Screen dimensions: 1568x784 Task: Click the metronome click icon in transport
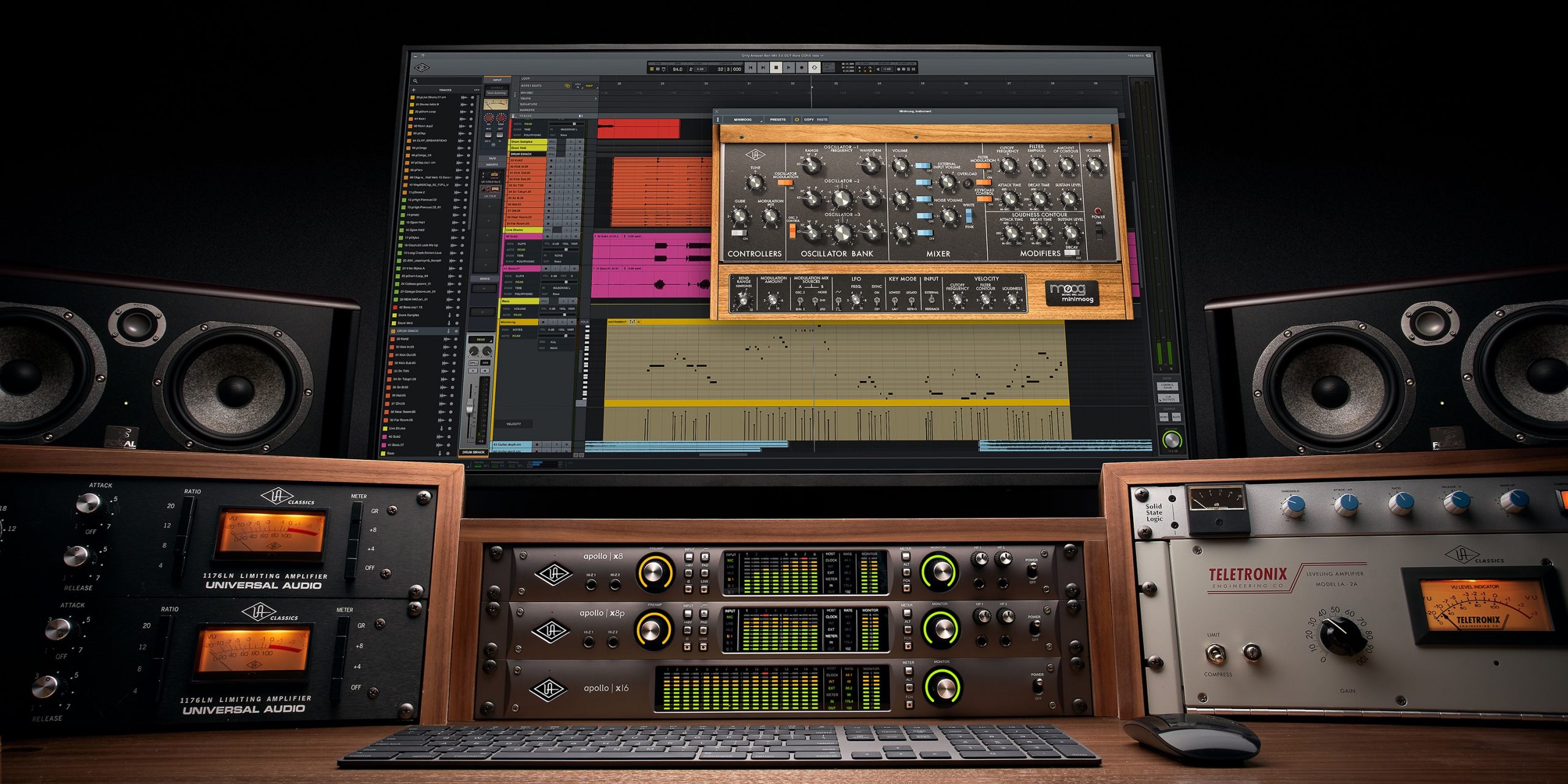click(x=691, y=69)
